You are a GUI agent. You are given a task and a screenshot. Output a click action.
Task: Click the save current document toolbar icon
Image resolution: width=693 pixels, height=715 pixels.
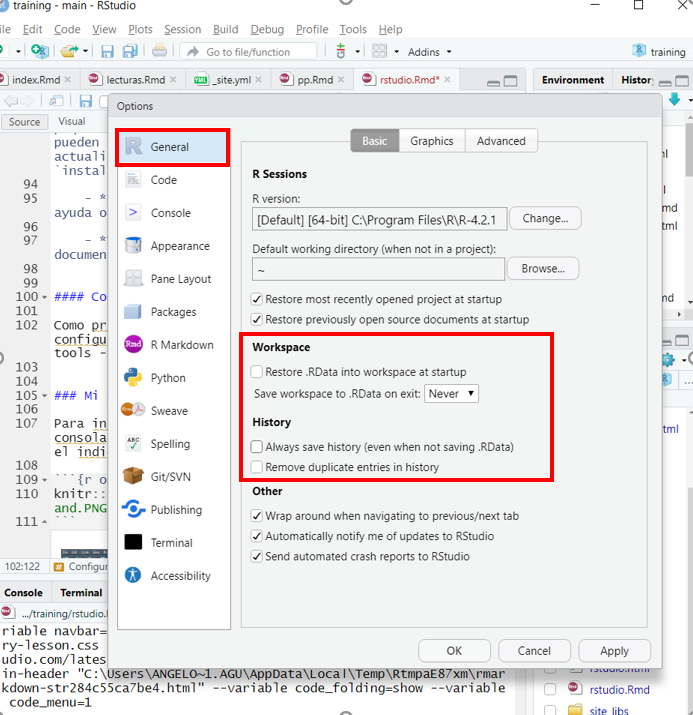(x=107, y=51)
